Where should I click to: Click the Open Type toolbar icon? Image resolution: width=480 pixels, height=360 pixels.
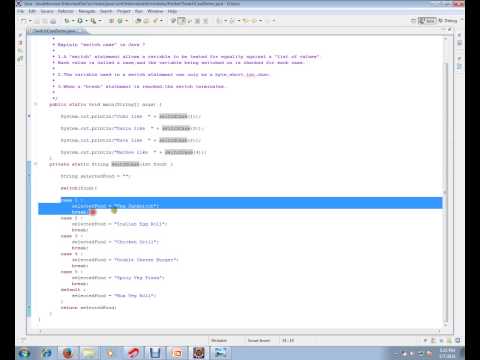pyautogui.click(x=138, y=21)
